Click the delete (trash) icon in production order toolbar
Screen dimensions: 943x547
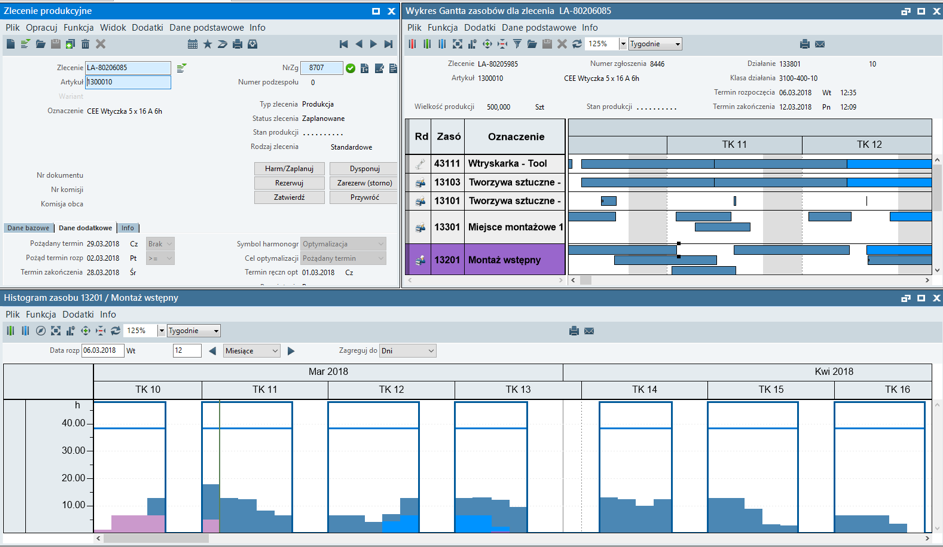[85, 44]
